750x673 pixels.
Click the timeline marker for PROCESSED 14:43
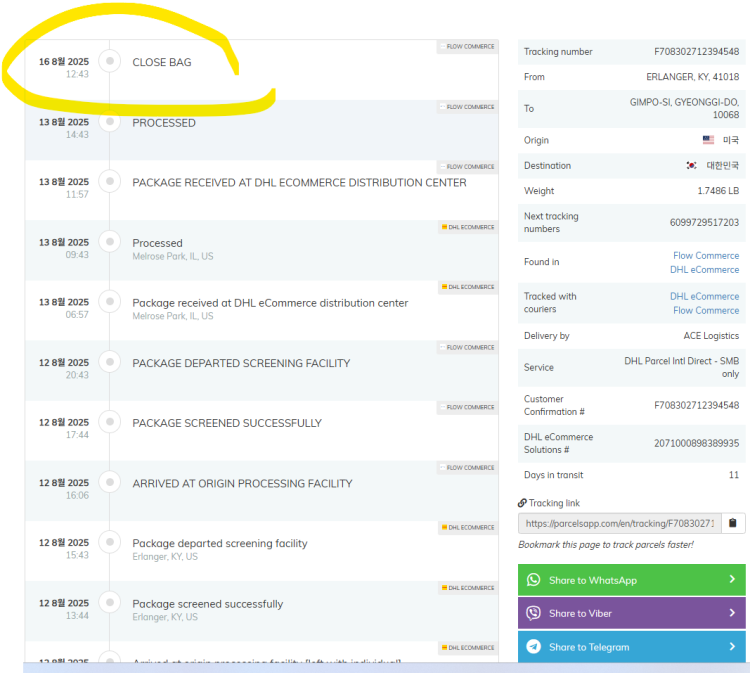point(110,121)
